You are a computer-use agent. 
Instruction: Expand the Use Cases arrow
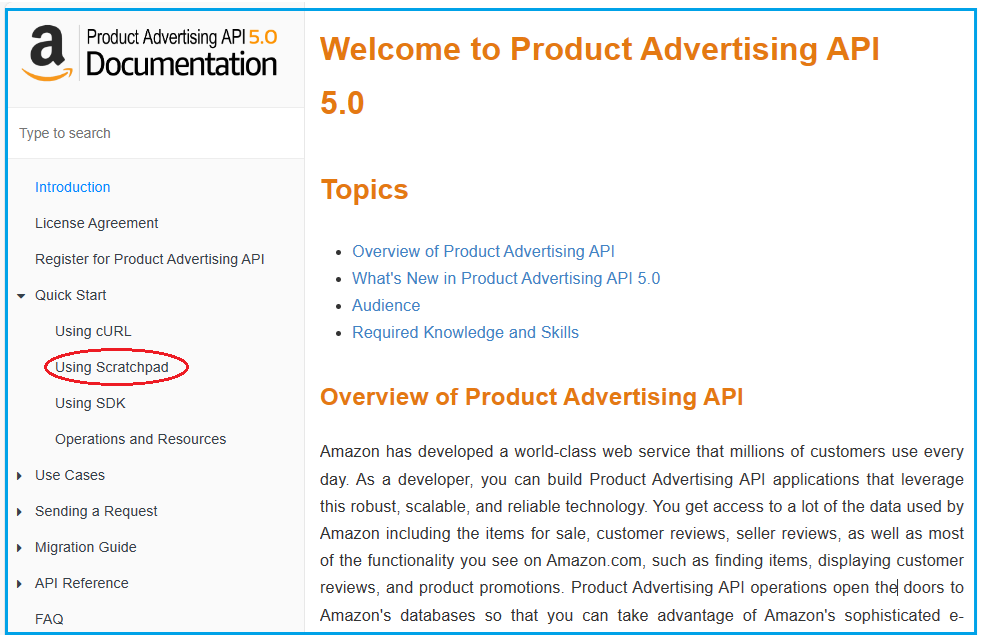pyautogui.click(x=20, y=476)
